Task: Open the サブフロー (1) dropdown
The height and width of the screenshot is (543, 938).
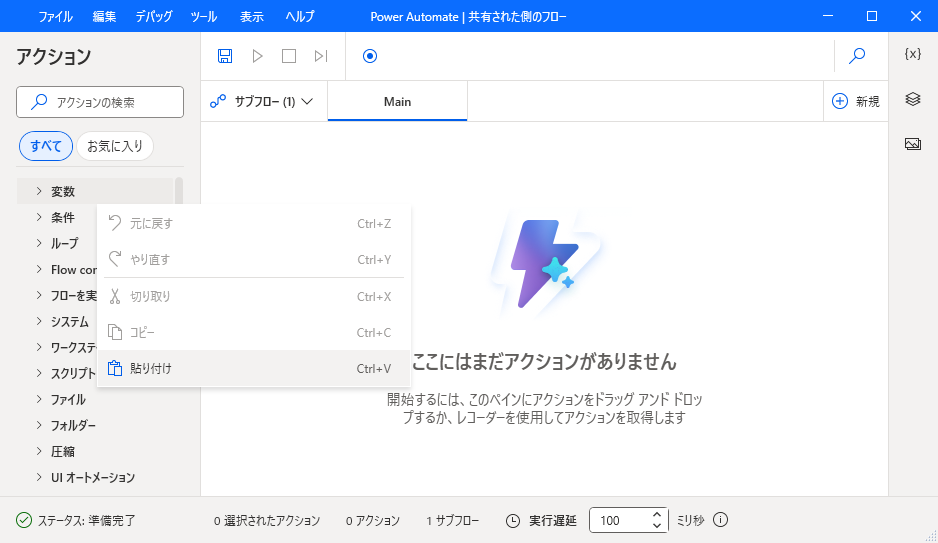Action: click(x=262, y=102)
